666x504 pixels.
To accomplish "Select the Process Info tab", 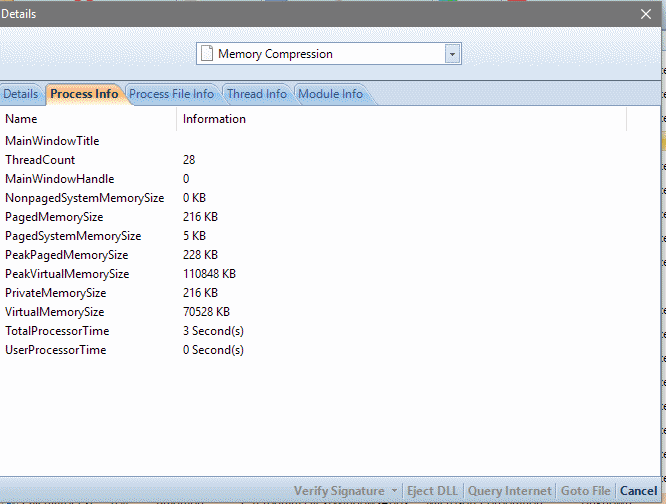I will pos(84,94).
